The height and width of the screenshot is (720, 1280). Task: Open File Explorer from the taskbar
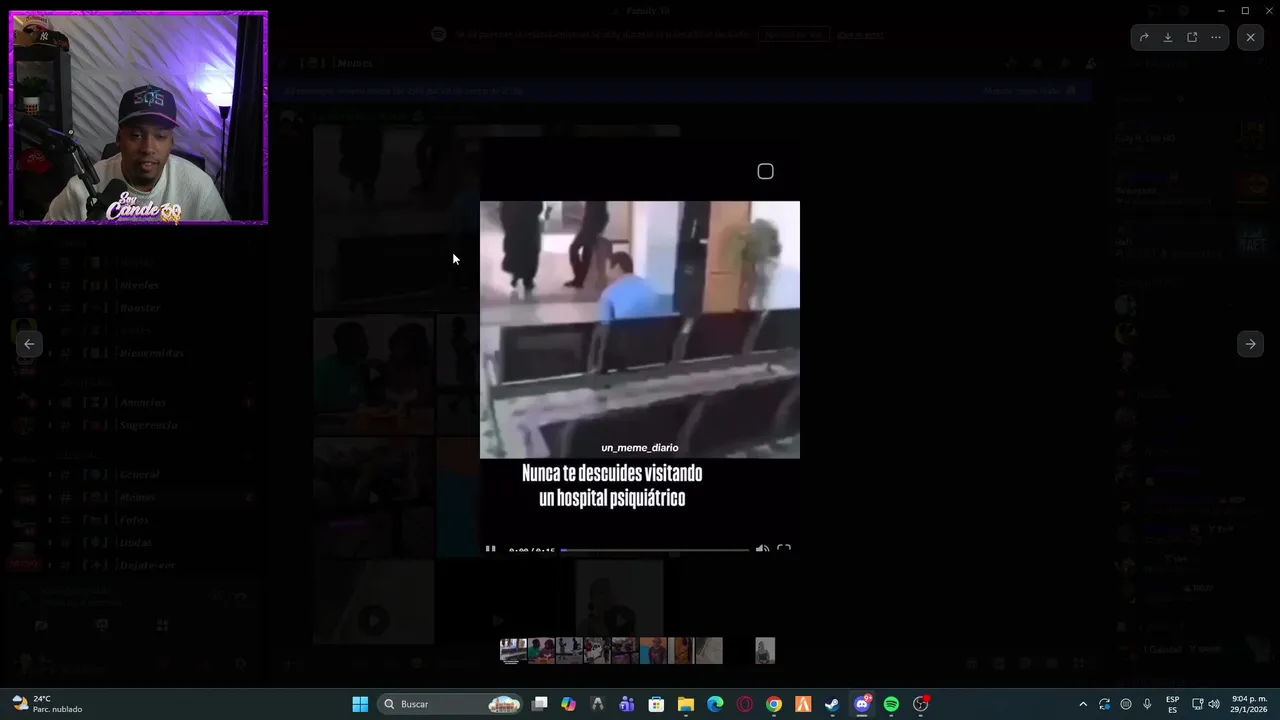[x=686, y=704]
